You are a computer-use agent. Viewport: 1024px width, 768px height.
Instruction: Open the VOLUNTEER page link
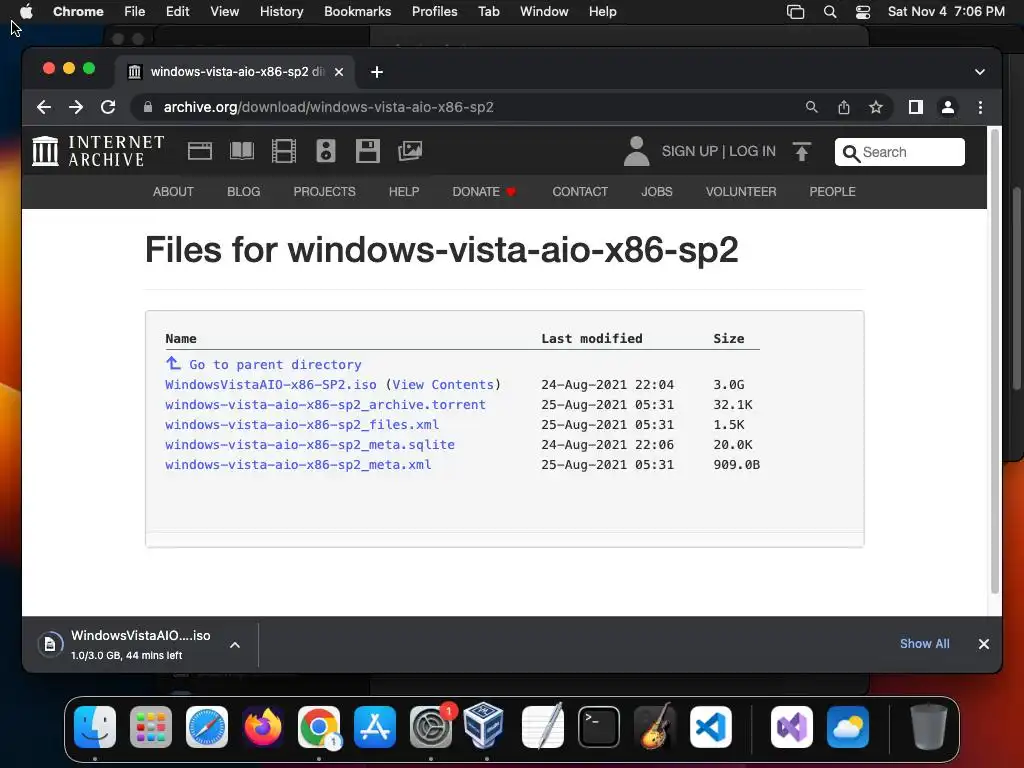pyautogui.click(x=741, y=191)
